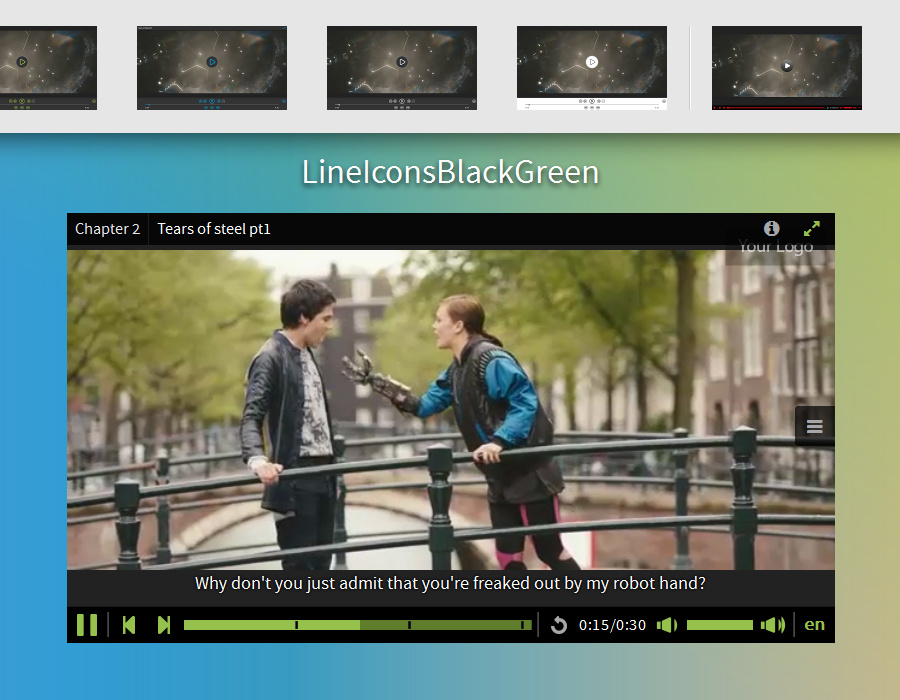Mute audio via the left speaker icon
The image size is (900, 700).
point(666,624)
